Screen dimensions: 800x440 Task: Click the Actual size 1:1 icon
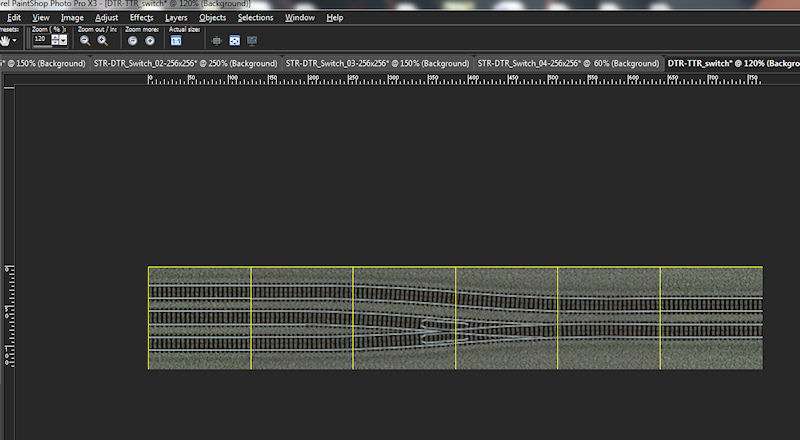point(176,41)
